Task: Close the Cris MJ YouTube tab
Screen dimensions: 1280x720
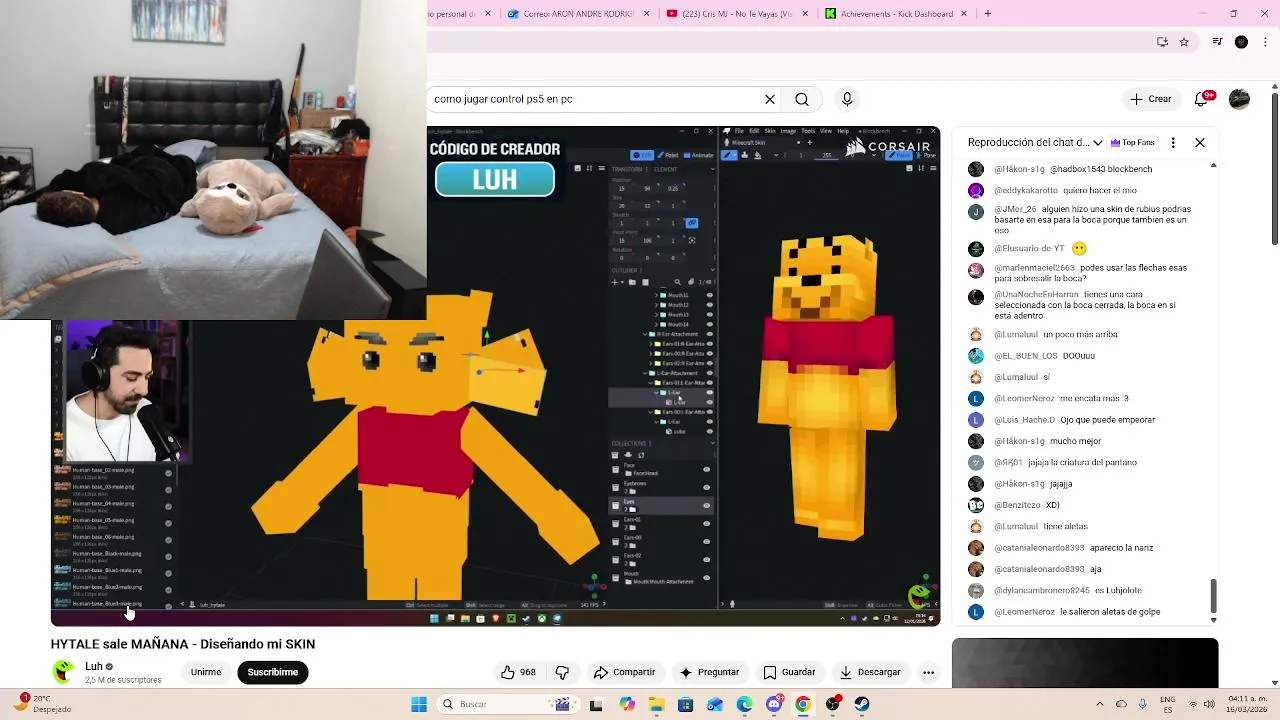Action: (x=807, y=14)
